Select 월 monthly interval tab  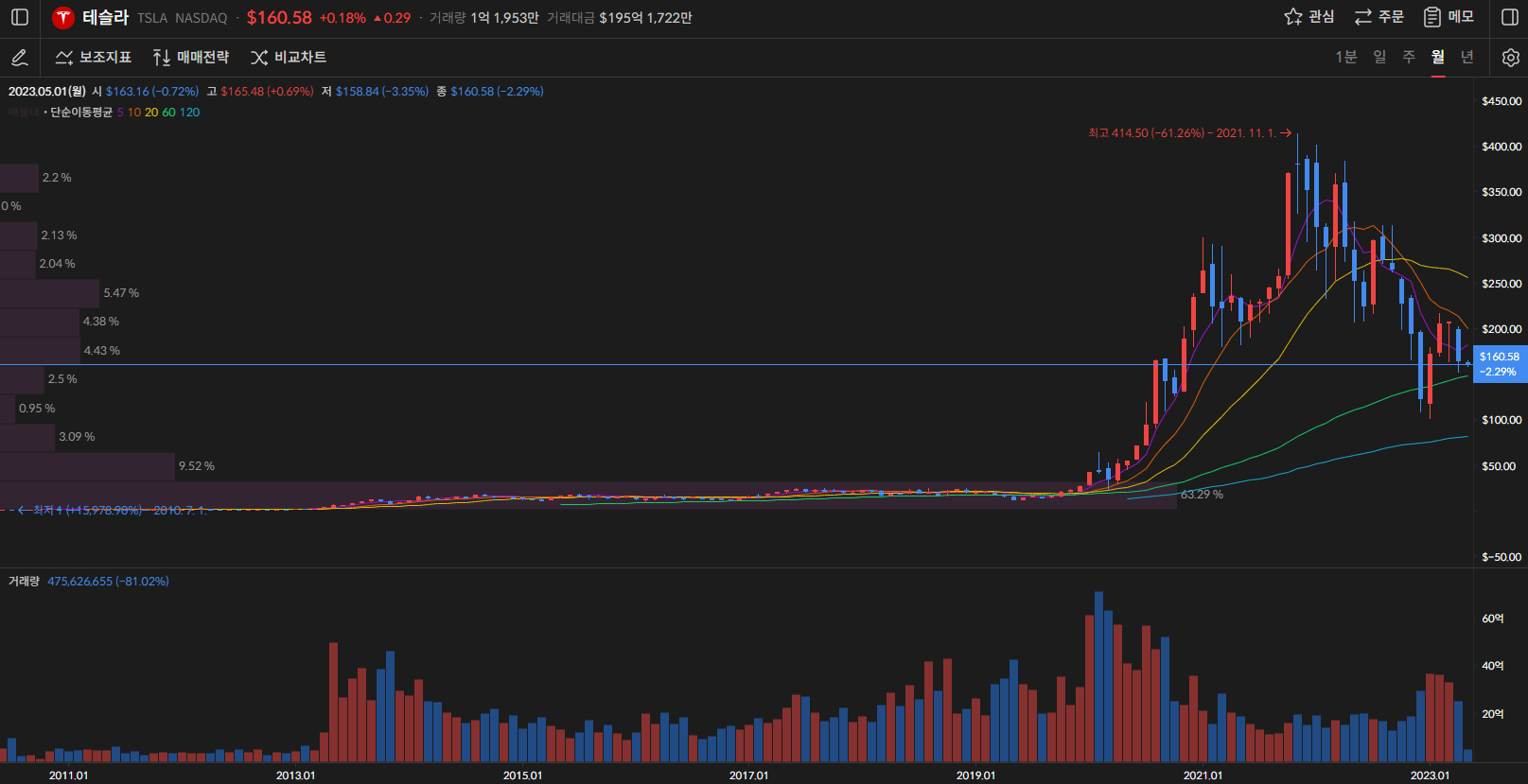point(1438,58)
